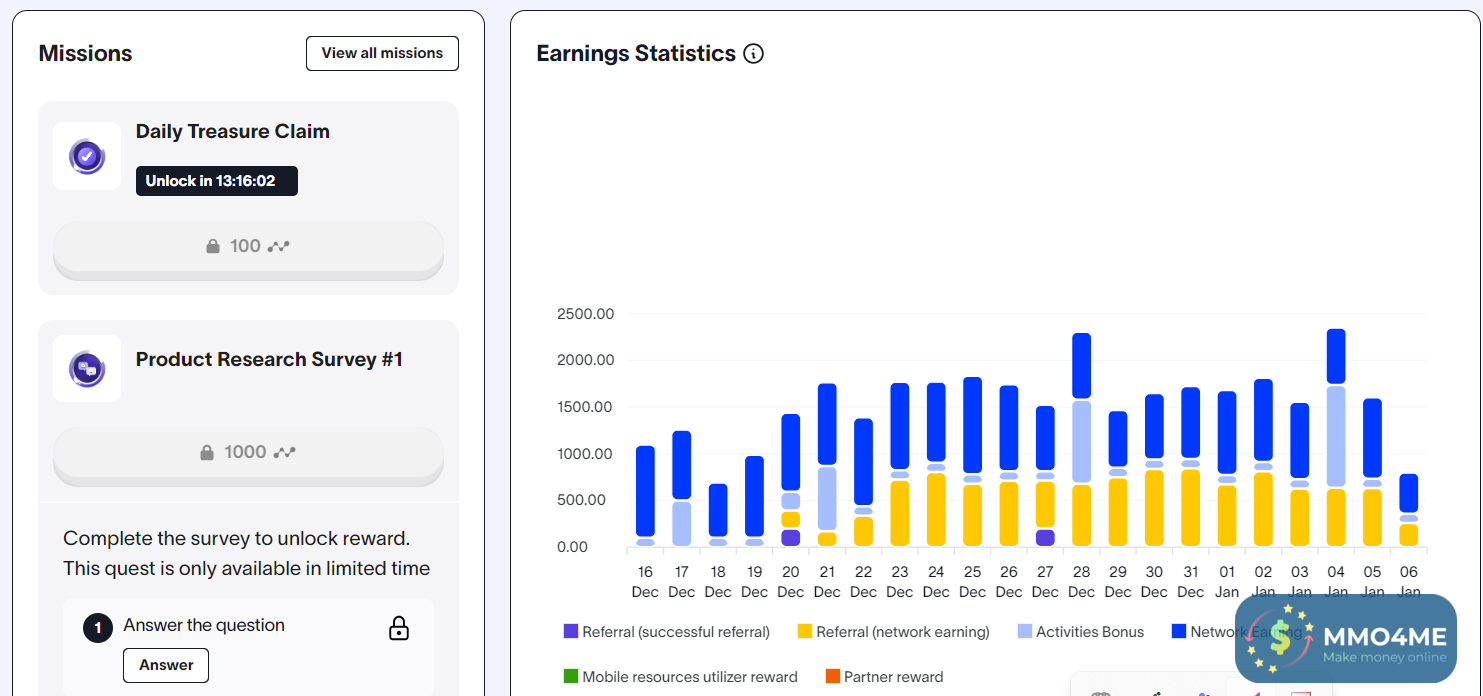Click the light blue segment of 28 Dec bar
The width and height of the screenshot is (1483, 696).
click(x=1081, y=441)
